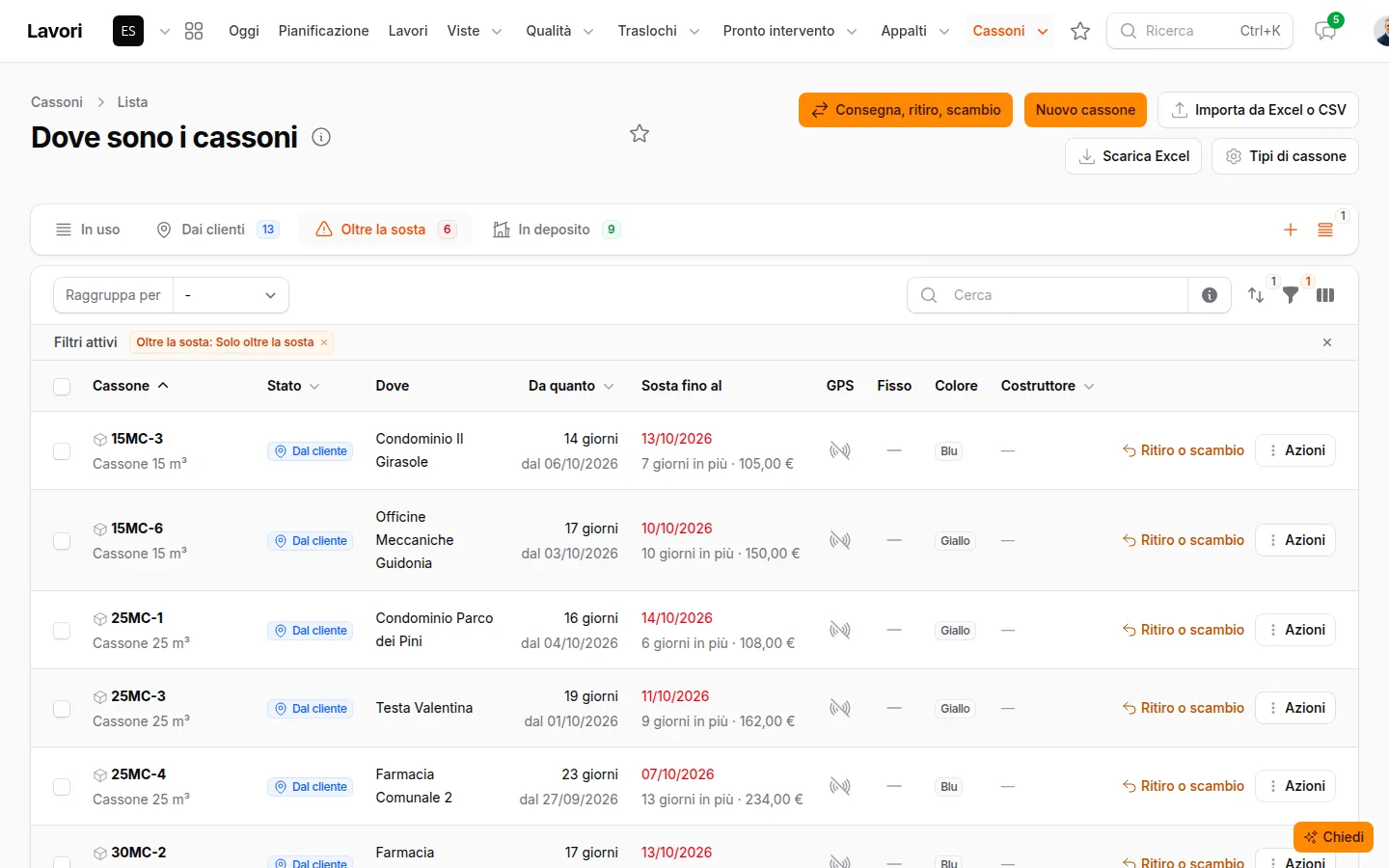The width and height of the screenshot is (1389, 868).
Task: Remove the Oltre la sosta filter chip
Action: tap(324, 342)
